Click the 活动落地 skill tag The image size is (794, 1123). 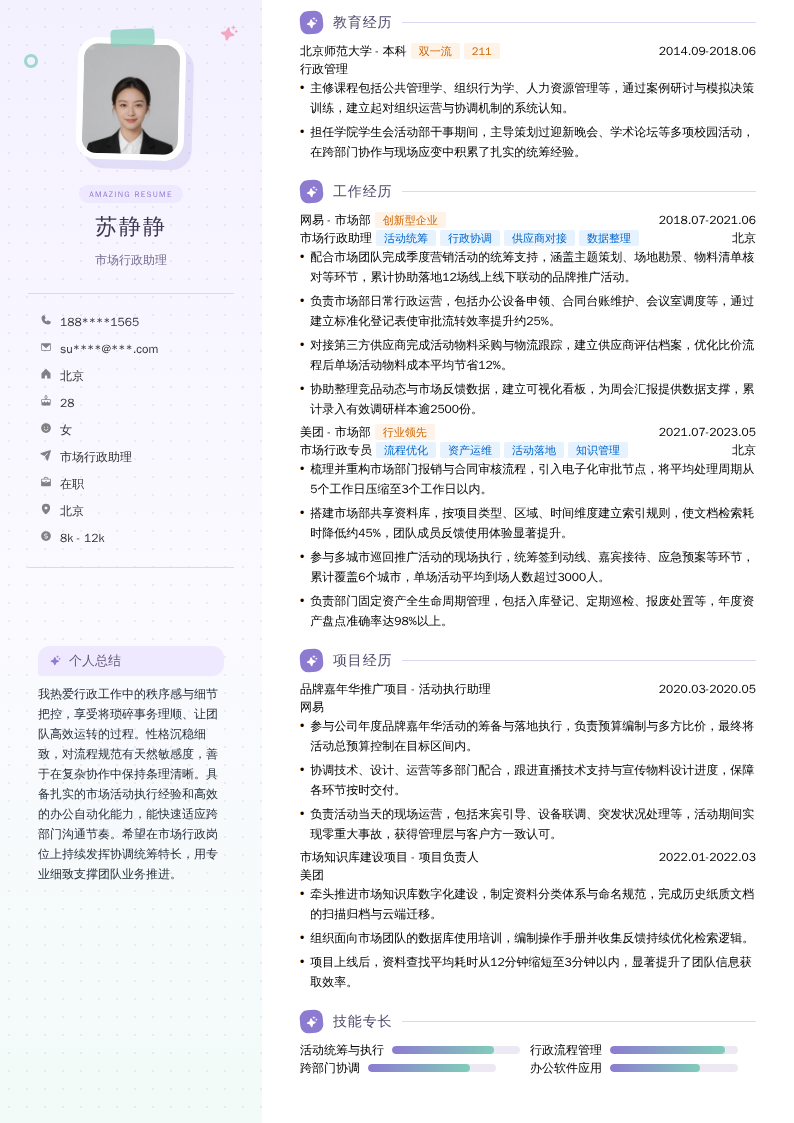(533, 450)
